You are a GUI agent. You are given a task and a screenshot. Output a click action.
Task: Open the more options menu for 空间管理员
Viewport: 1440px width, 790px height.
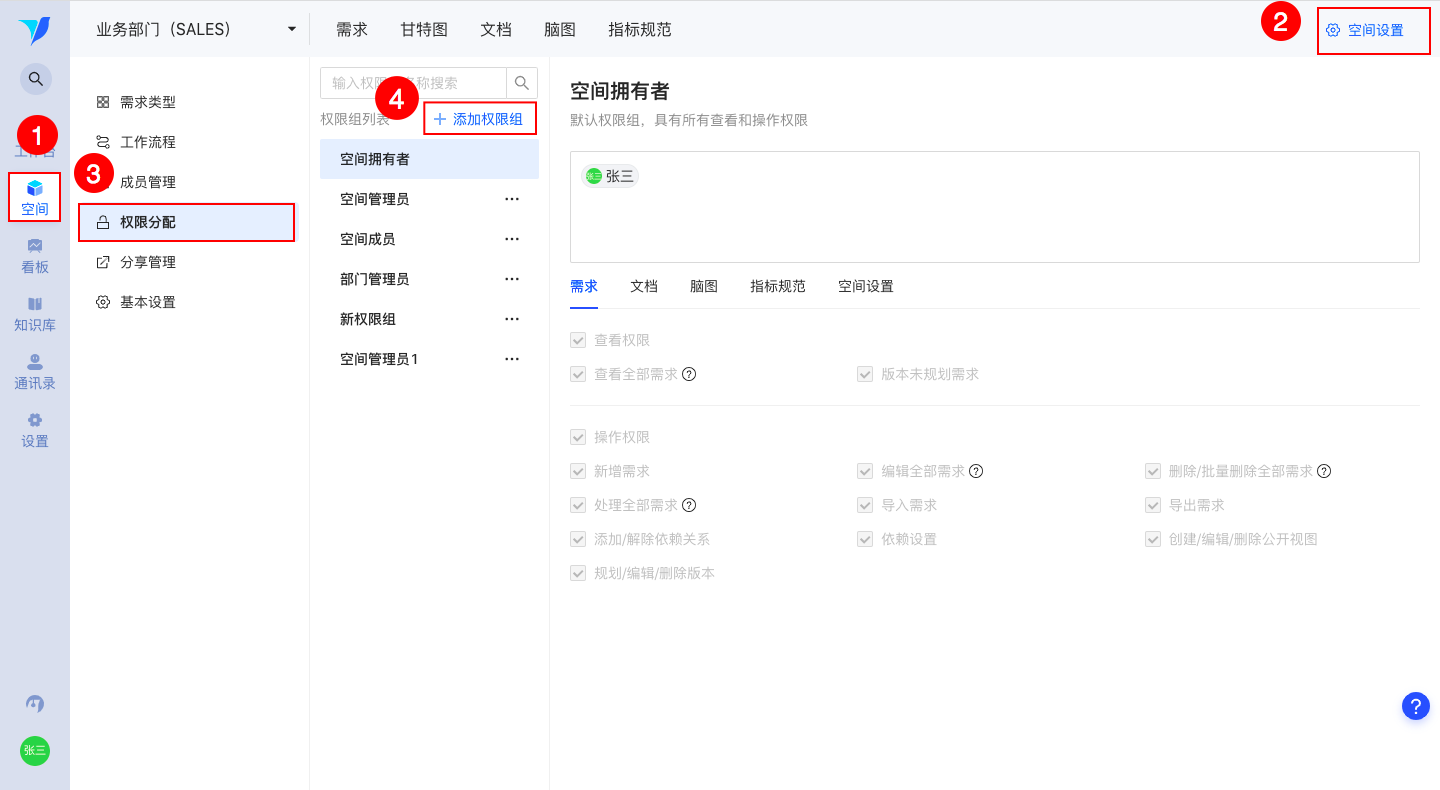(512, 199)
